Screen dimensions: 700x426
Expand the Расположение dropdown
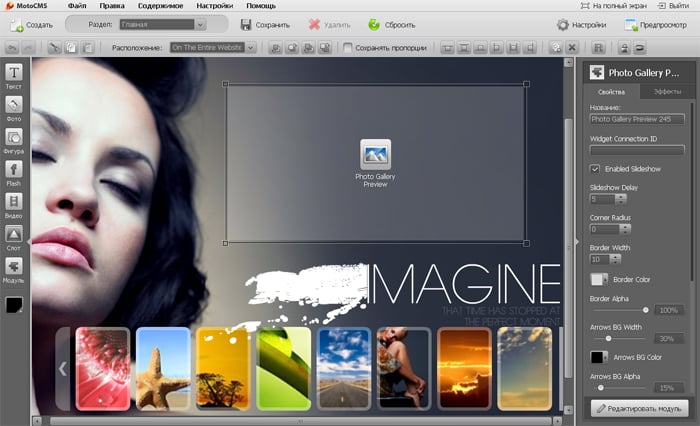[x=212, y=47]
